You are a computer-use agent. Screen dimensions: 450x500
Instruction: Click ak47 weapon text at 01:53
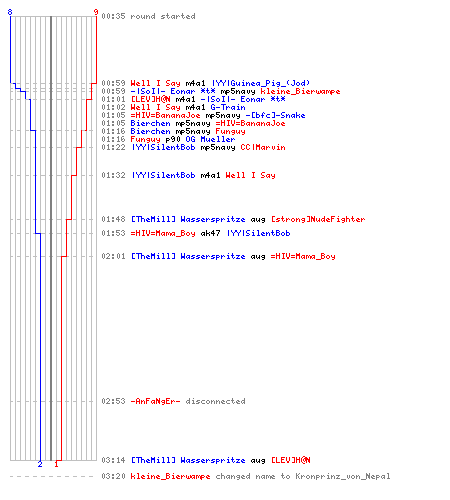pos(210,233)
